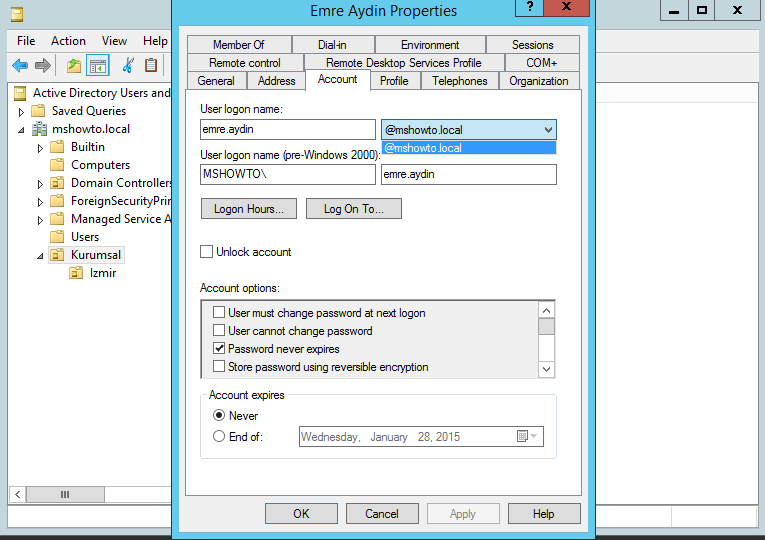Uncheck Password never expires option
The image size is (765, 540).
(x=219, y=349)
